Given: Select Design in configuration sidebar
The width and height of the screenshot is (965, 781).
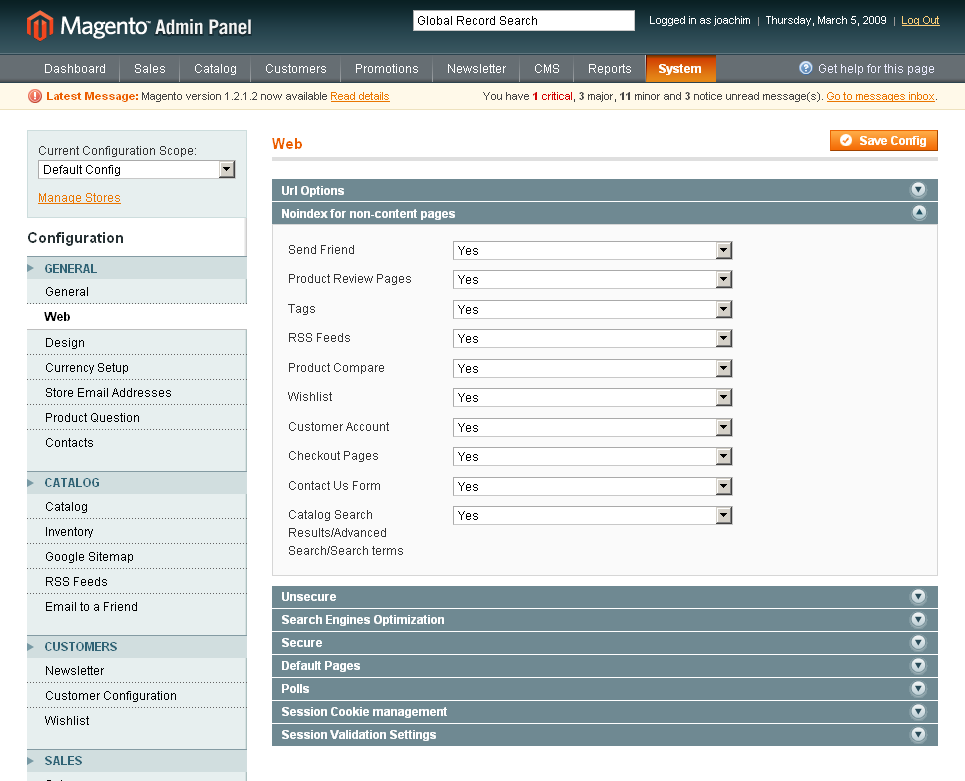Looking at the screenshot, I should [x=137, y=342].
